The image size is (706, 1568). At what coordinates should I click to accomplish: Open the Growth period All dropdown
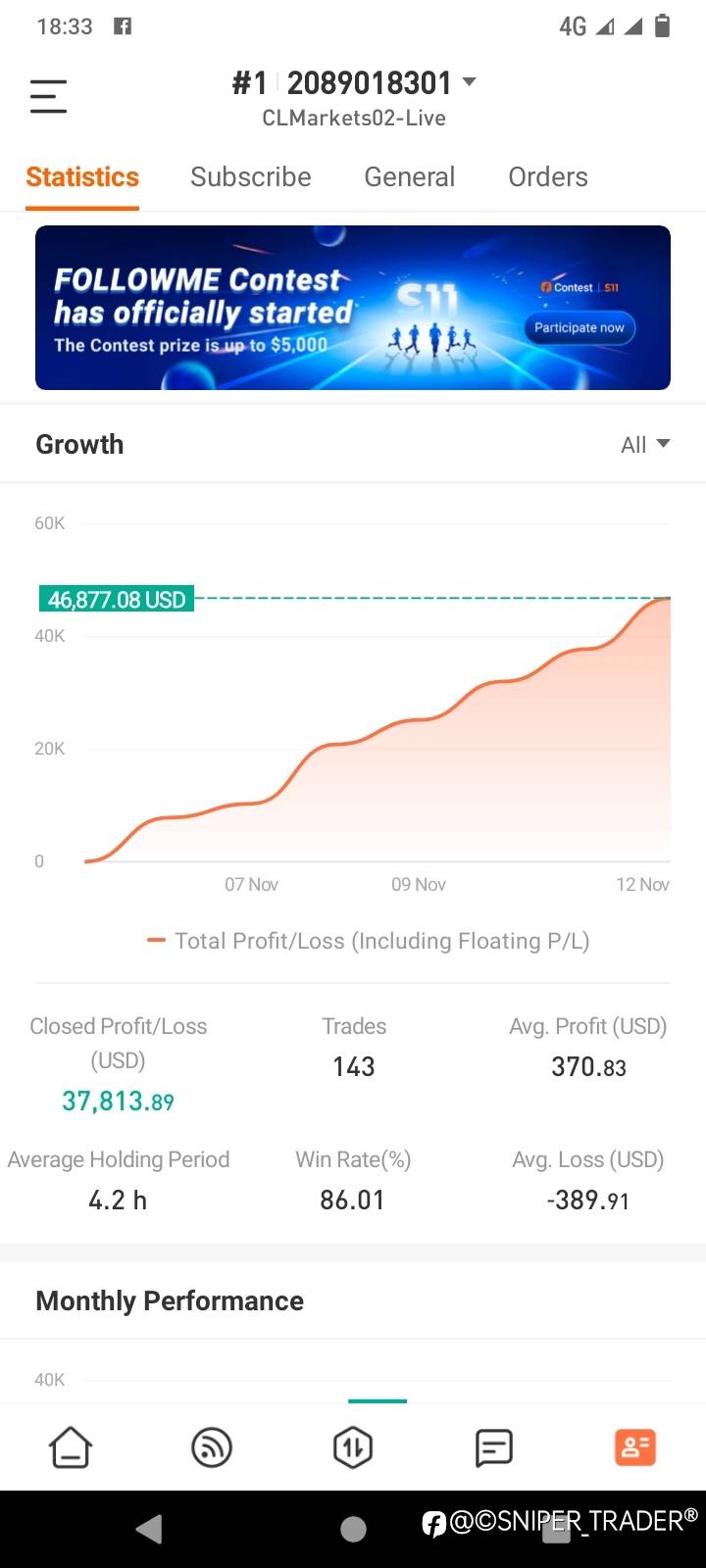tap(645, 445)
